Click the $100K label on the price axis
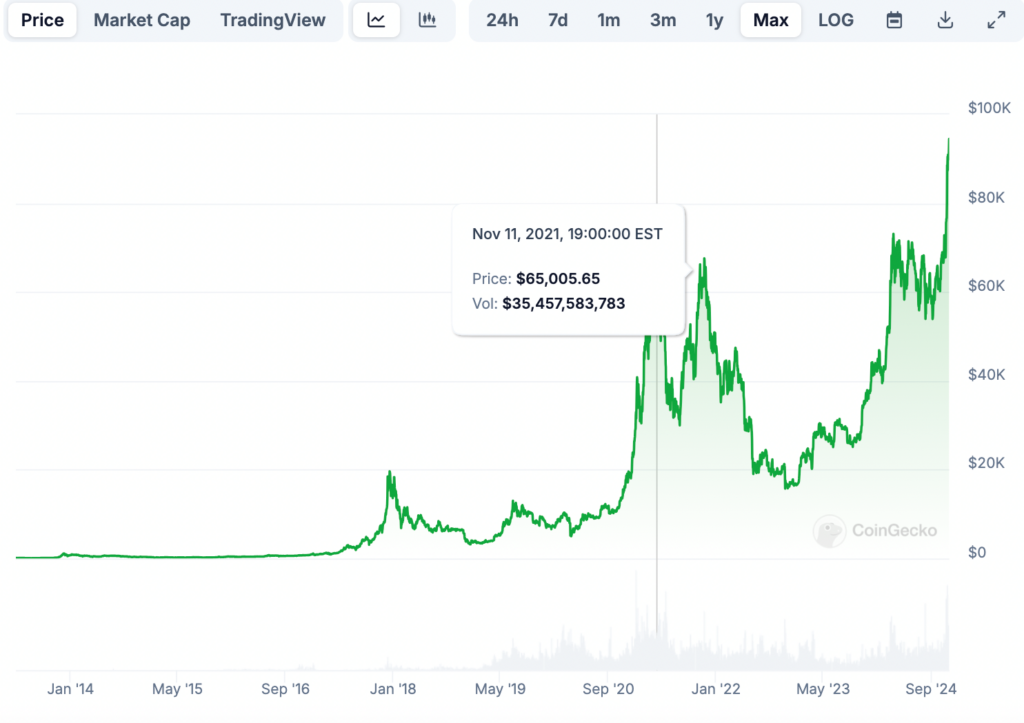1024x723 pixels. [990, 108]
